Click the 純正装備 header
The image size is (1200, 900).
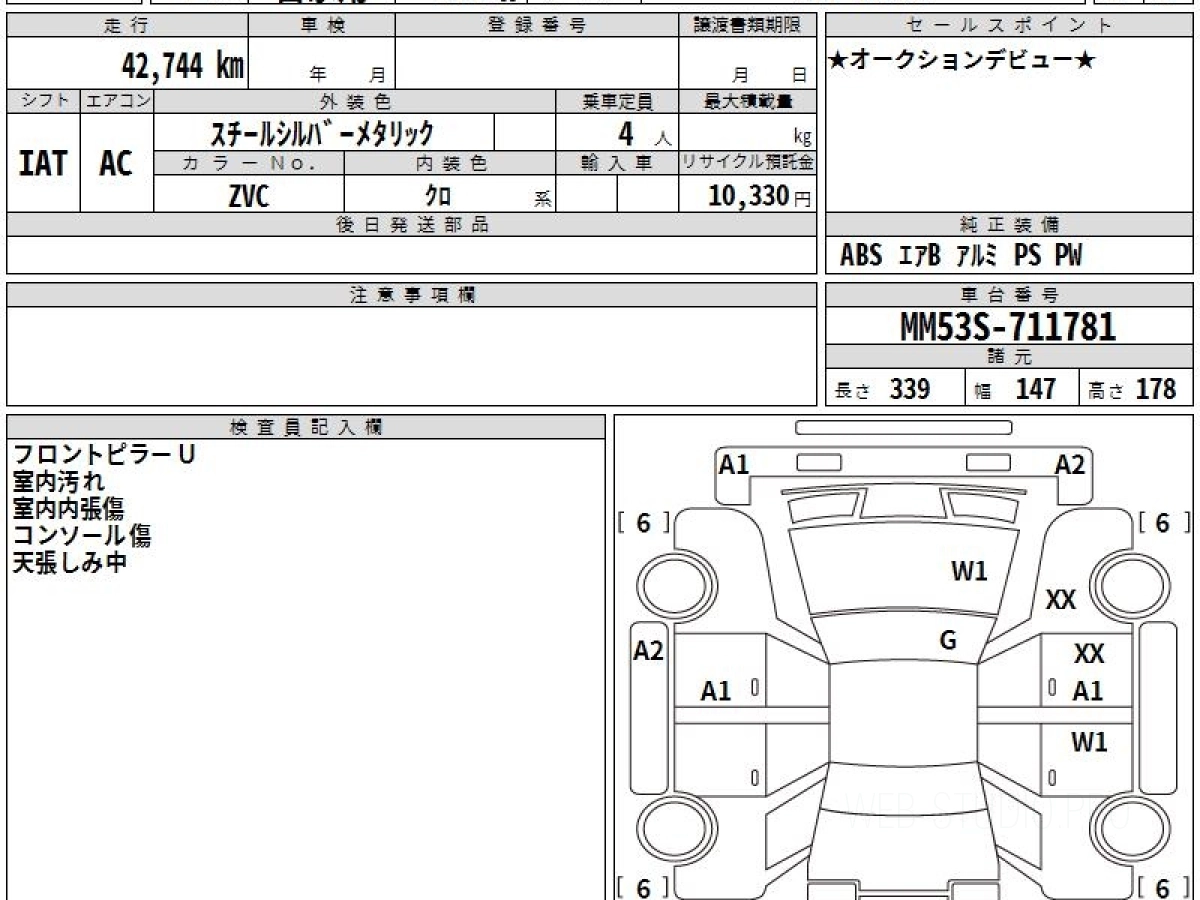1010,225
